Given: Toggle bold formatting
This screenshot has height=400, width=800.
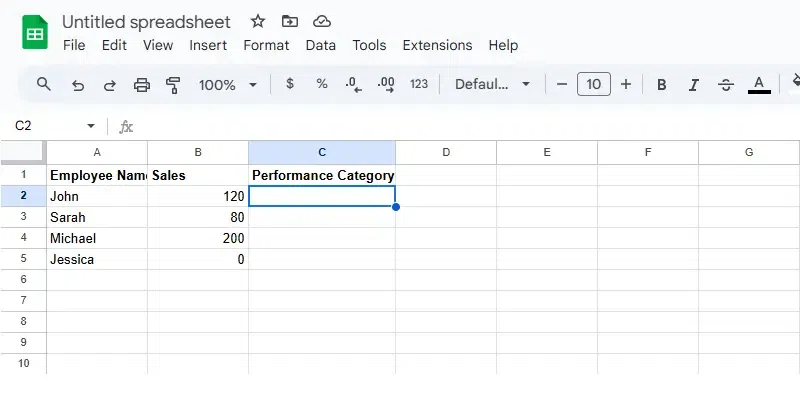Looking at the screenshot, I should point(661,85).
